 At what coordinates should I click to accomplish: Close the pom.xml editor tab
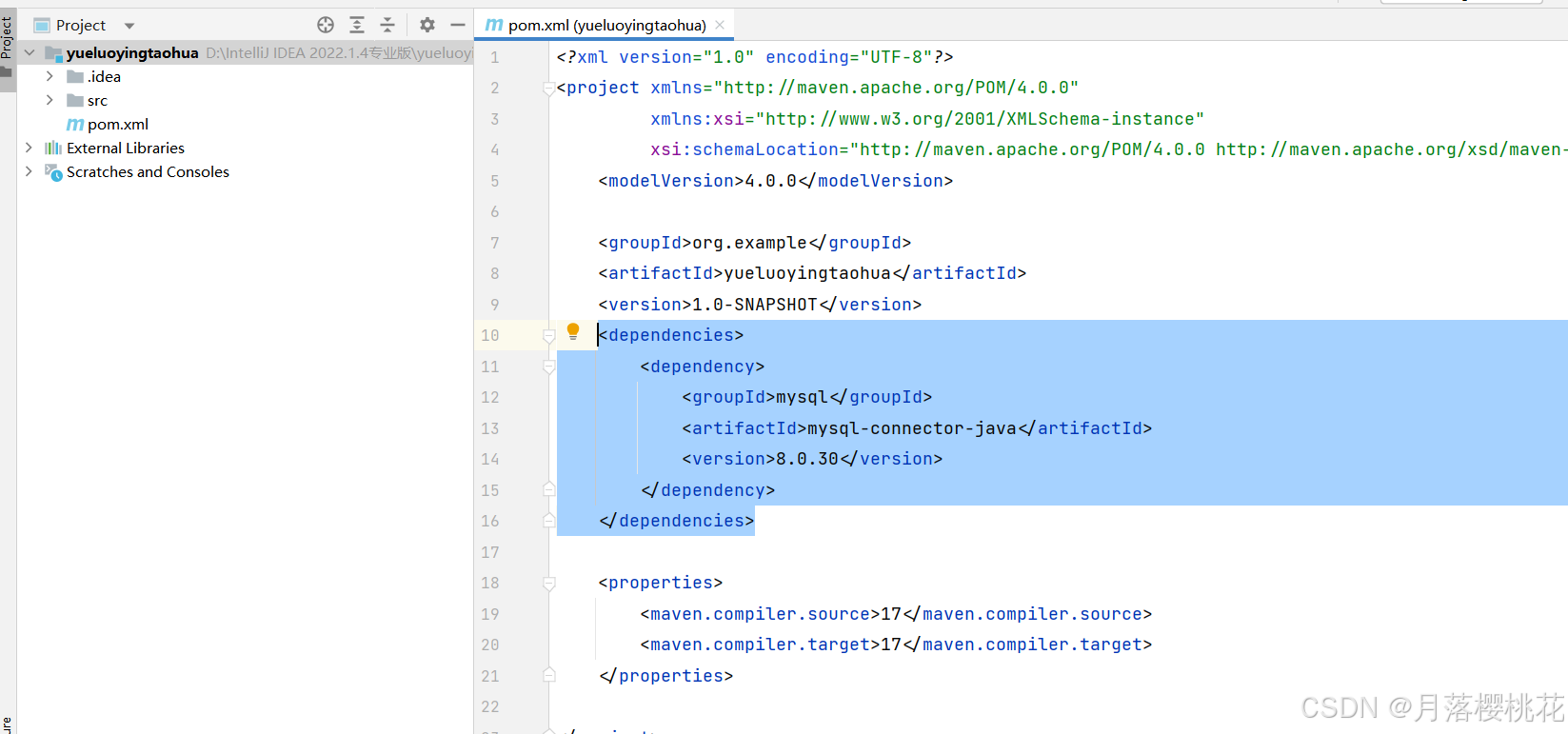pyautogui.click(x=720, y=25)
